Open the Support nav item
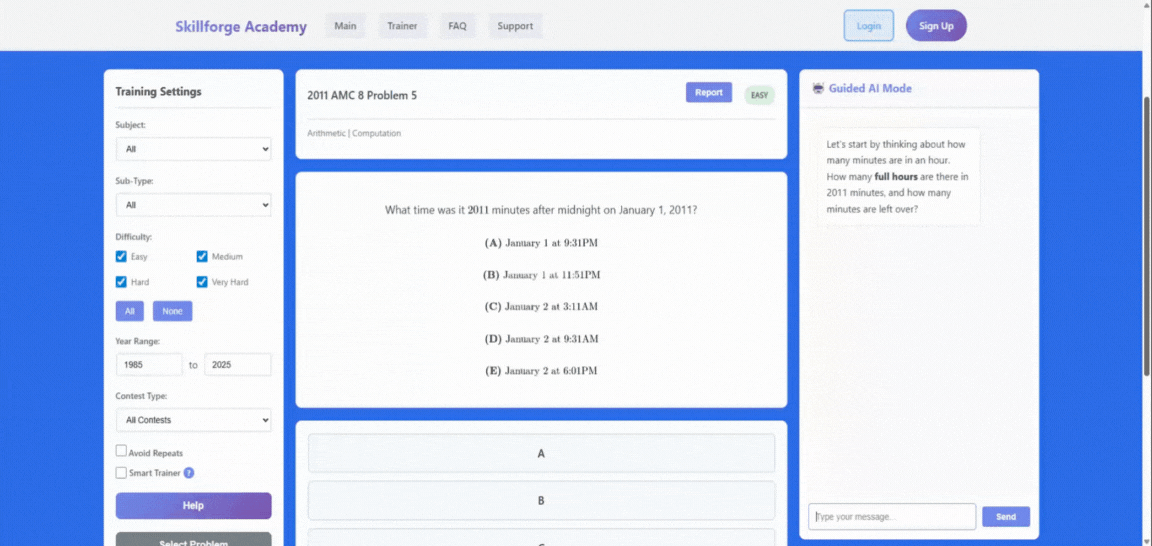The image size is (1152, 546). pos(515,26)
